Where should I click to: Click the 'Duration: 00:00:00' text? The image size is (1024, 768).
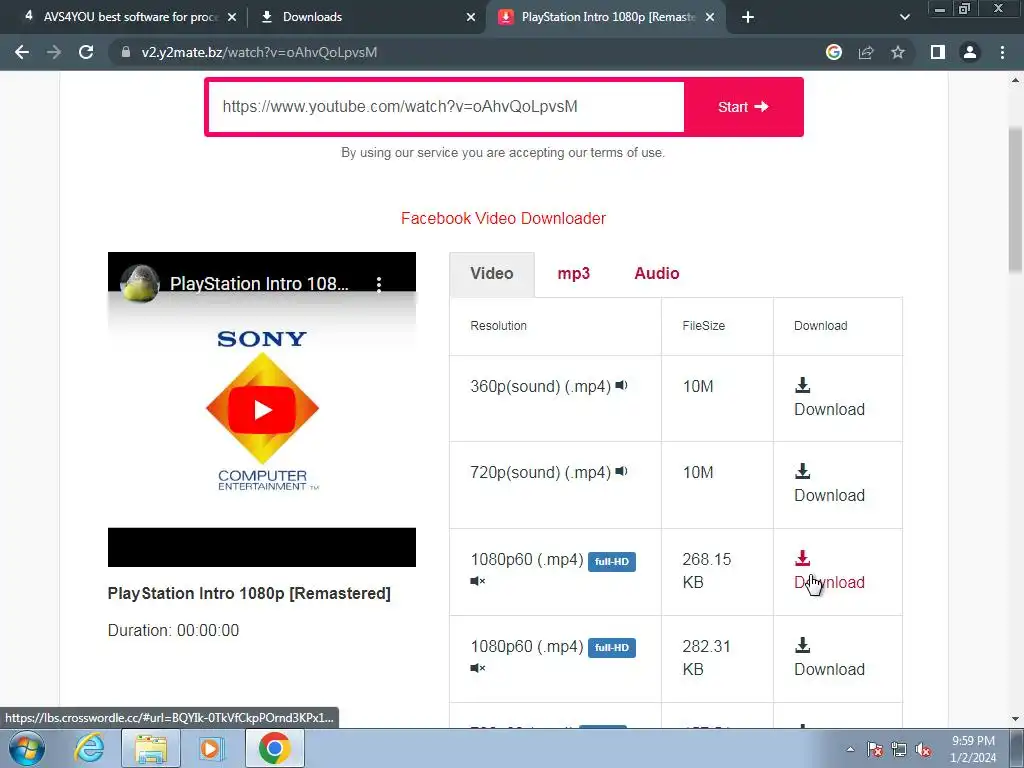pos(173,630)
